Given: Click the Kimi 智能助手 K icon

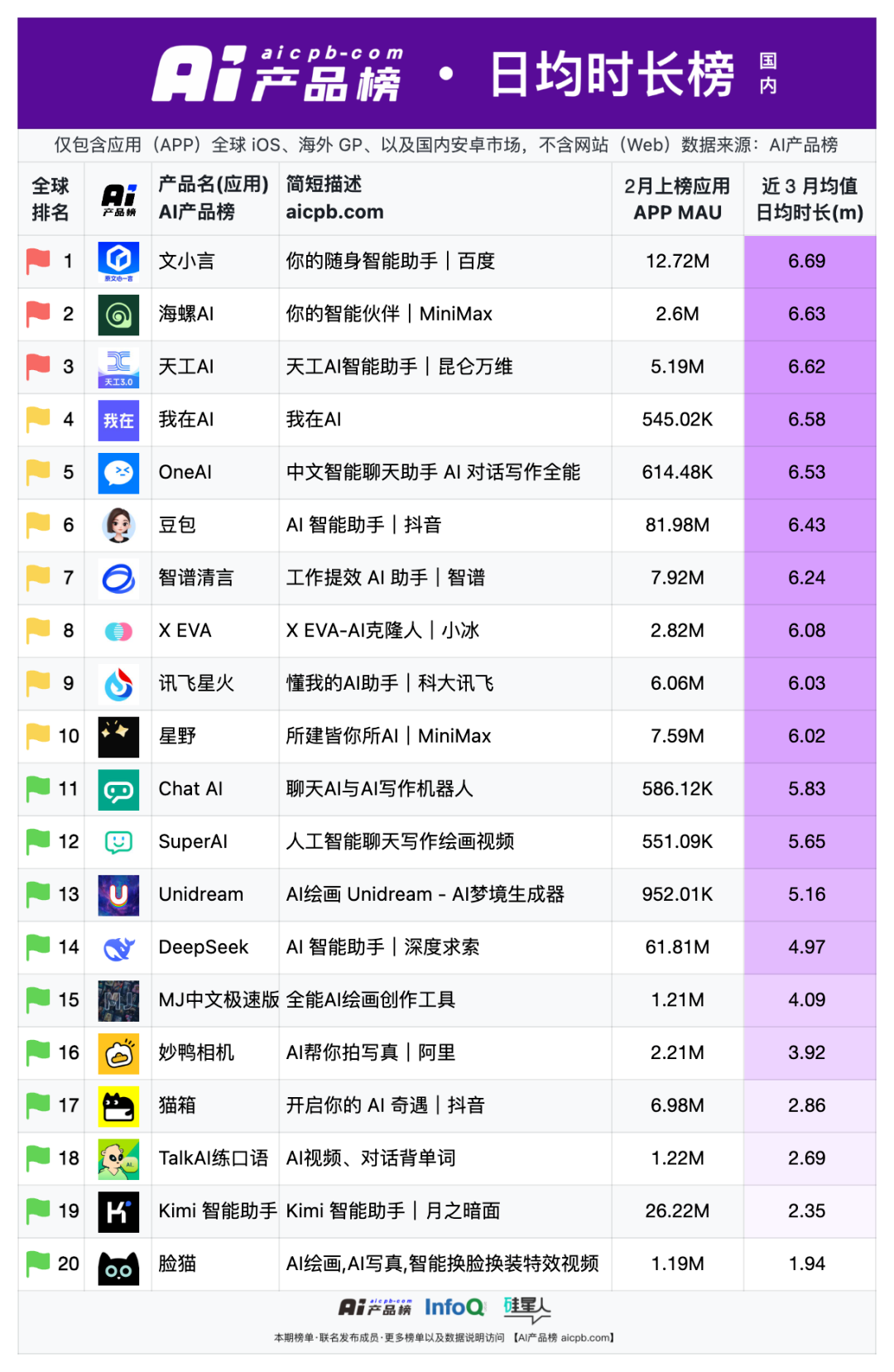Looking at the screenshot, I should (x=118, y=1212).
